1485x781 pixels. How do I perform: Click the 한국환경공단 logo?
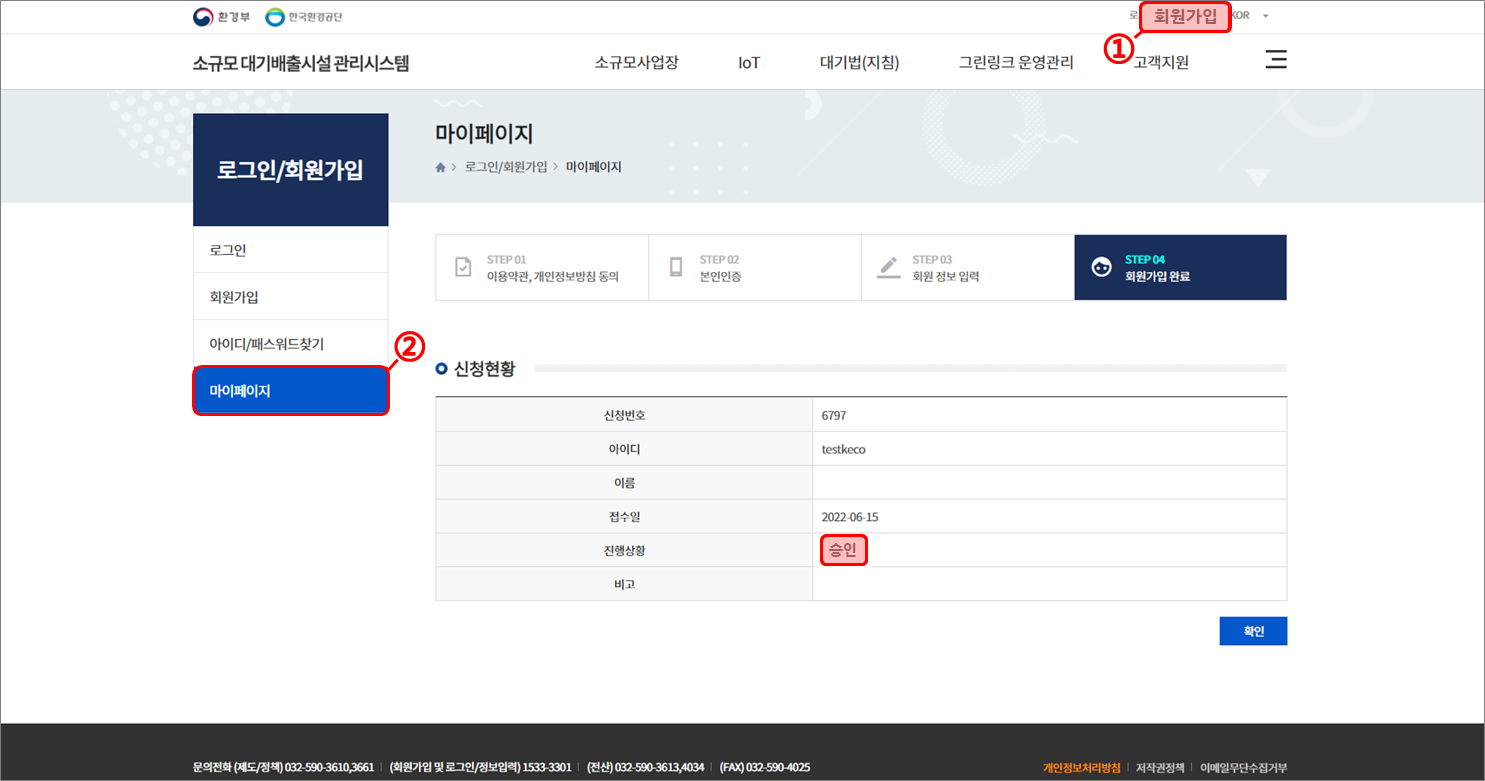[304, 17]
